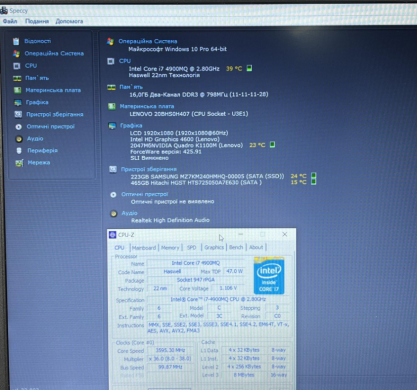Switch to the About tab in CPU-Z
417x390 pixels.
(256, 247)
